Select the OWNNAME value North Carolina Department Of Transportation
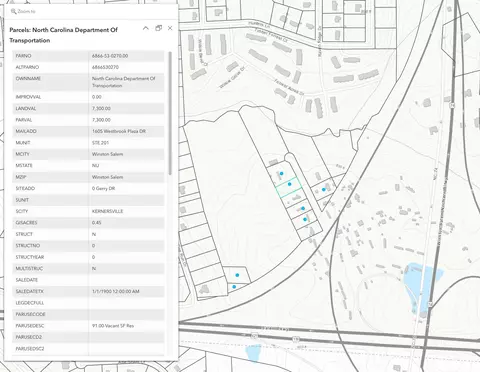The image size is (480, 372). click(x=124, y=82)
